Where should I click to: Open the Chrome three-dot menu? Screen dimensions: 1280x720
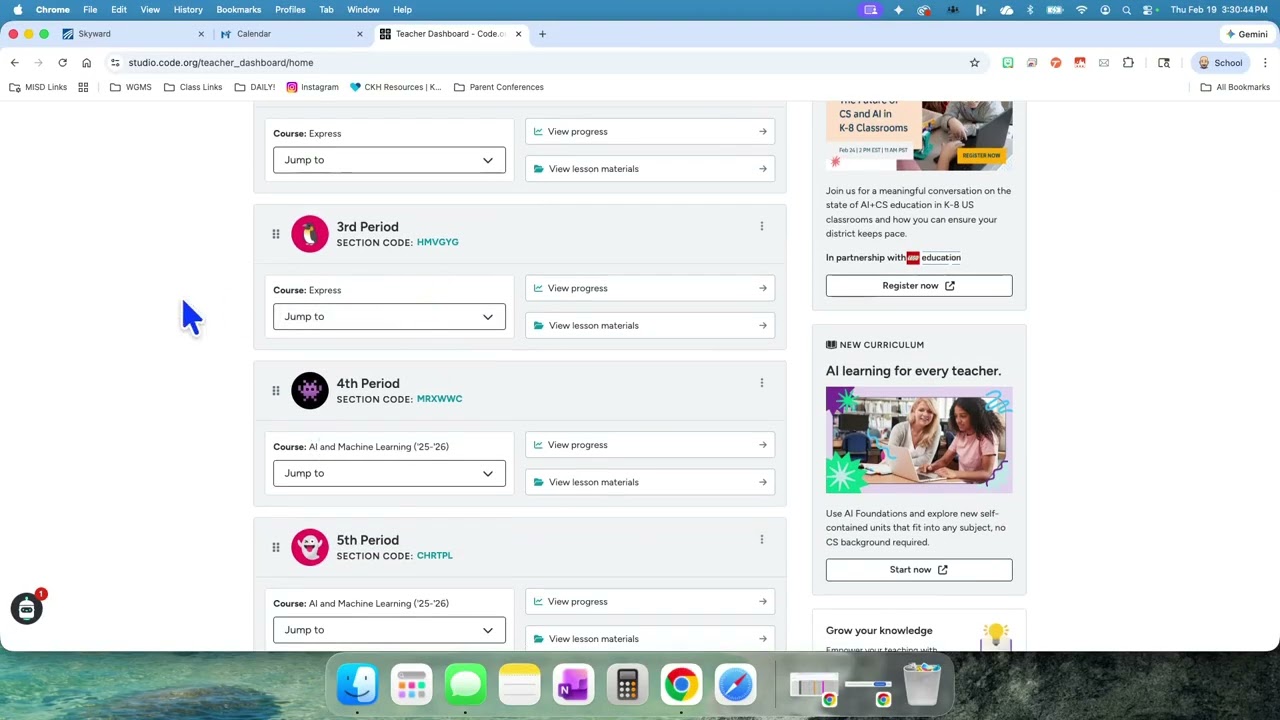(x=1265, y=63)
